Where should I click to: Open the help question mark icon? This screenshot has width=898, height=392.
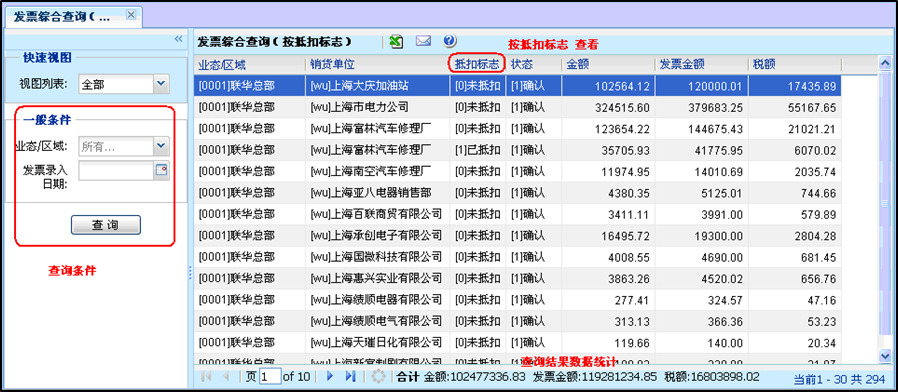(450, 41)
